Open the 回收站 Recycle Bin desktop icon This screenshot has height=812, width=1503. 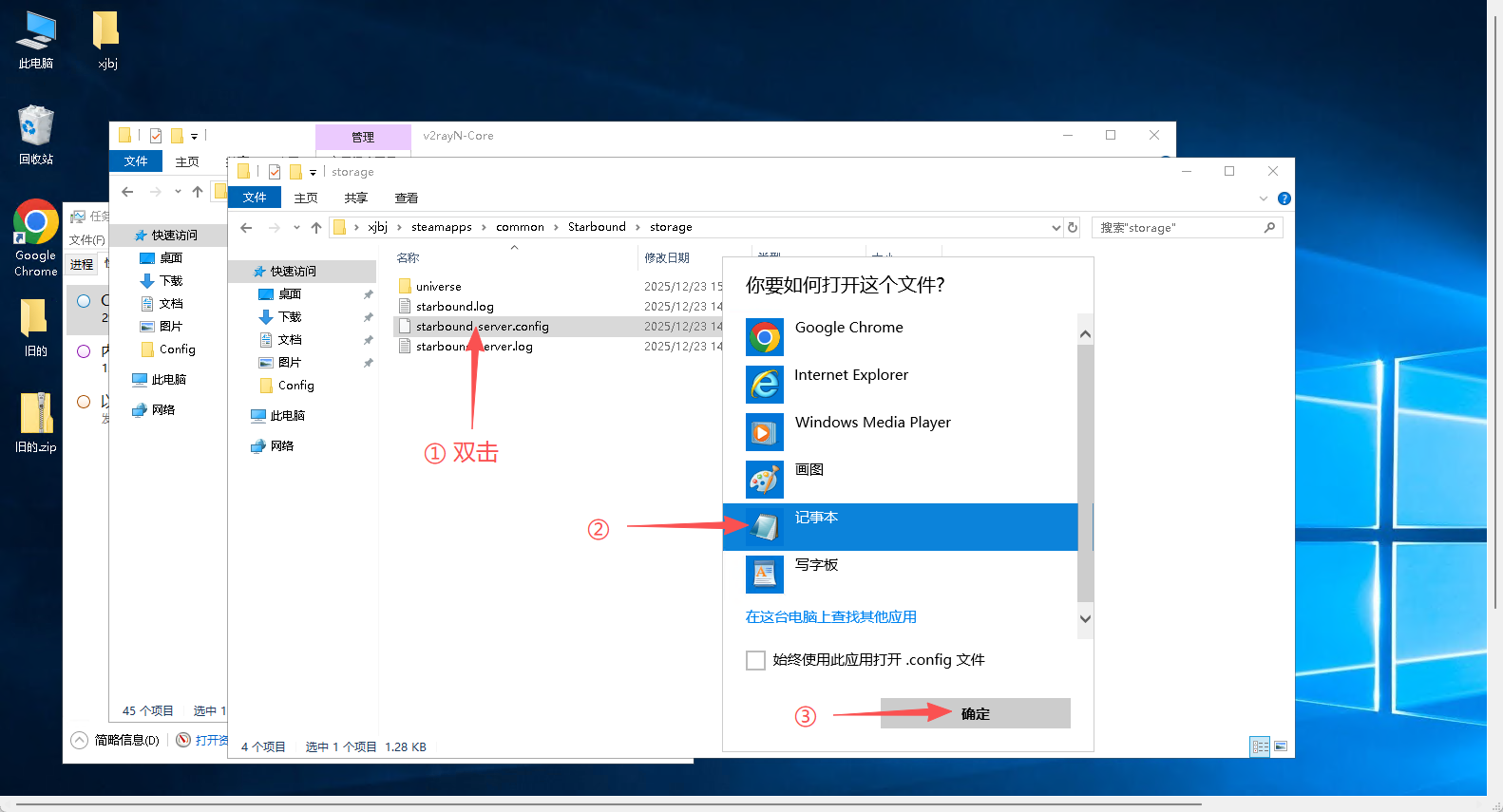pyautogui.click(x=36, y=135)
